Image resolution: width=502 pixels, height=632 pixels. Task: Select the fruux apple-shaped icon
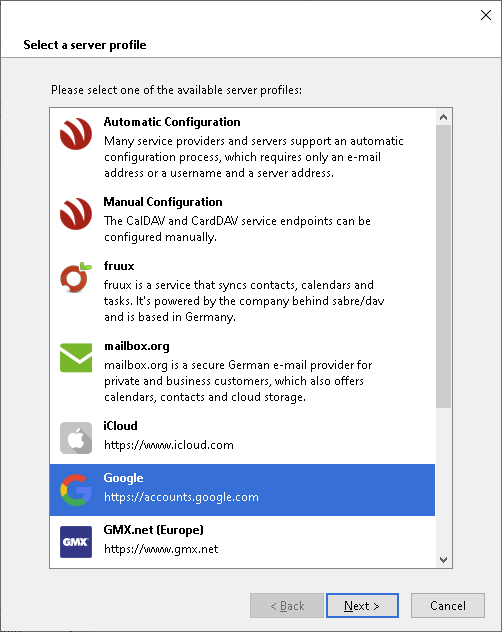pyautogui.click(x=76, y=277)
